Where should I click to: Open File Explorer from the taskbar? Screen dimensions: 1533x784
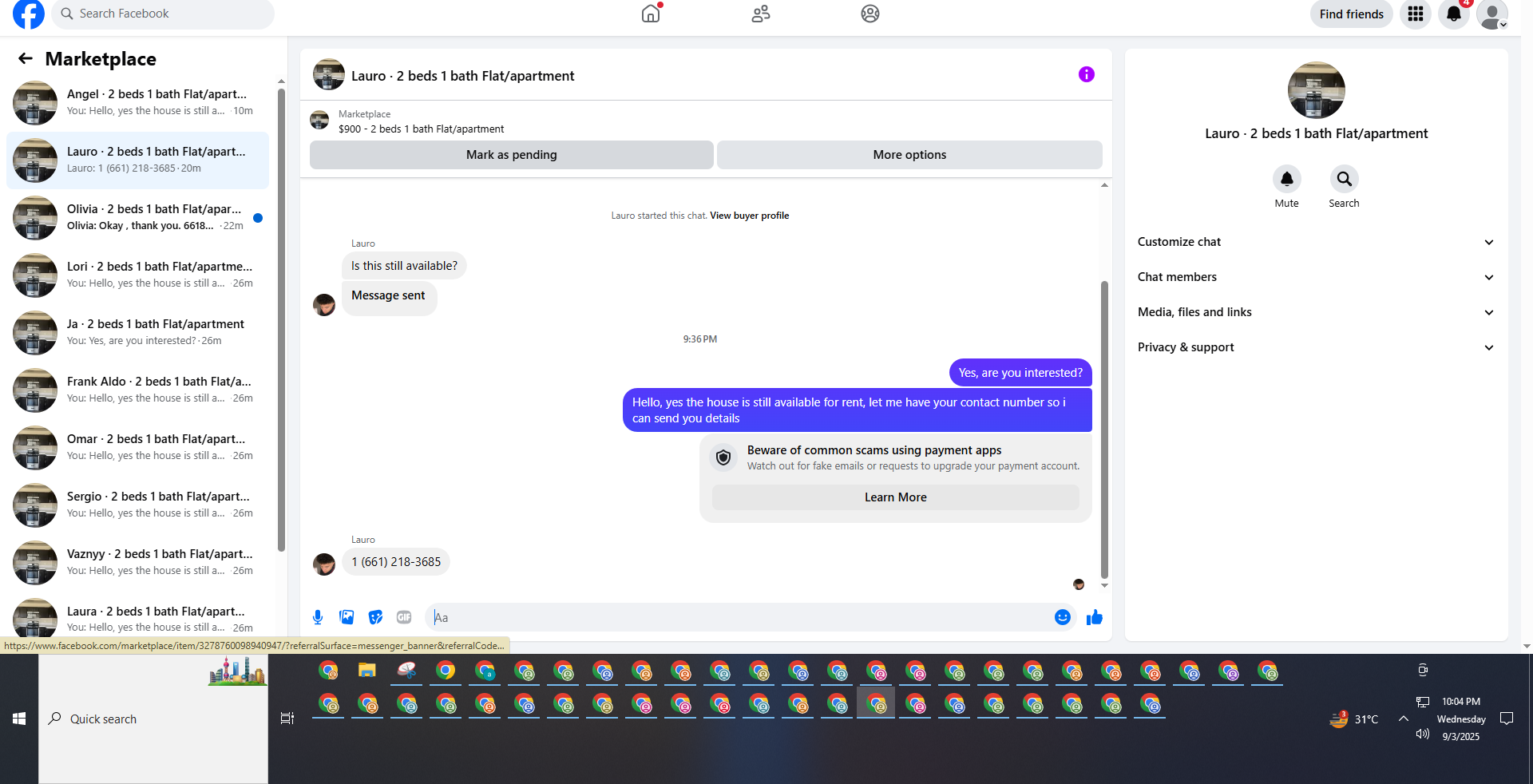coord(367,671)
